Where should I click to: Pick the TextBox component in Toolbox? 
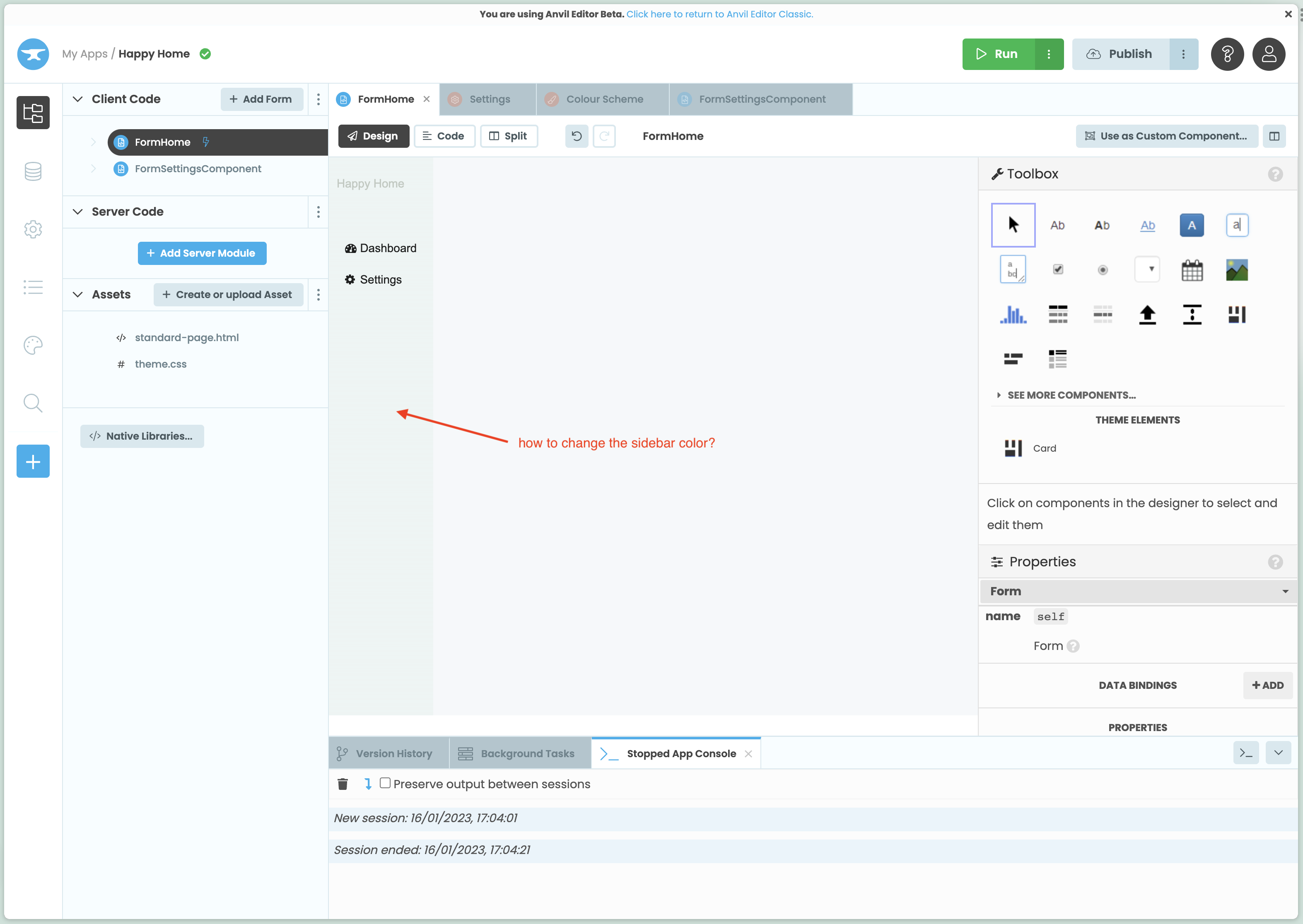[x=1236, y=225]
